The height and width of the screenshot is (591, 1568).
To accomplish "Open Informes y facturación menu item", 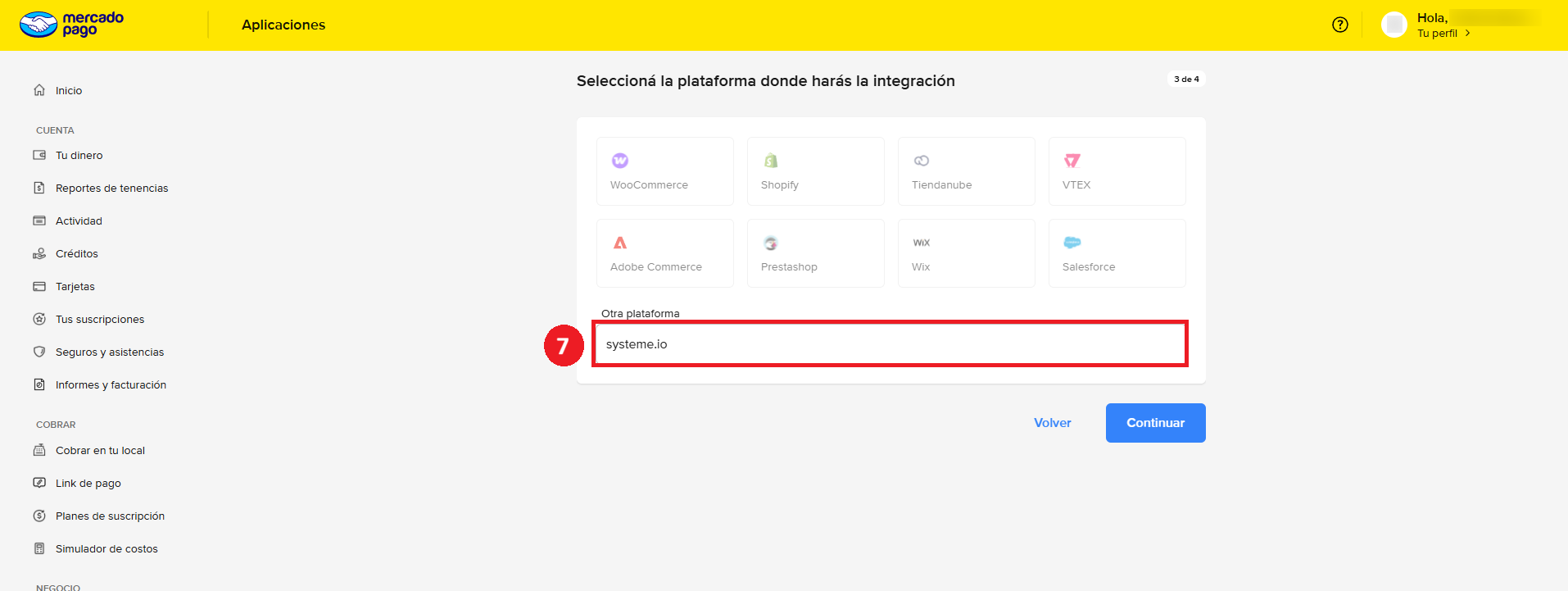I will click(x=111, y=384).
